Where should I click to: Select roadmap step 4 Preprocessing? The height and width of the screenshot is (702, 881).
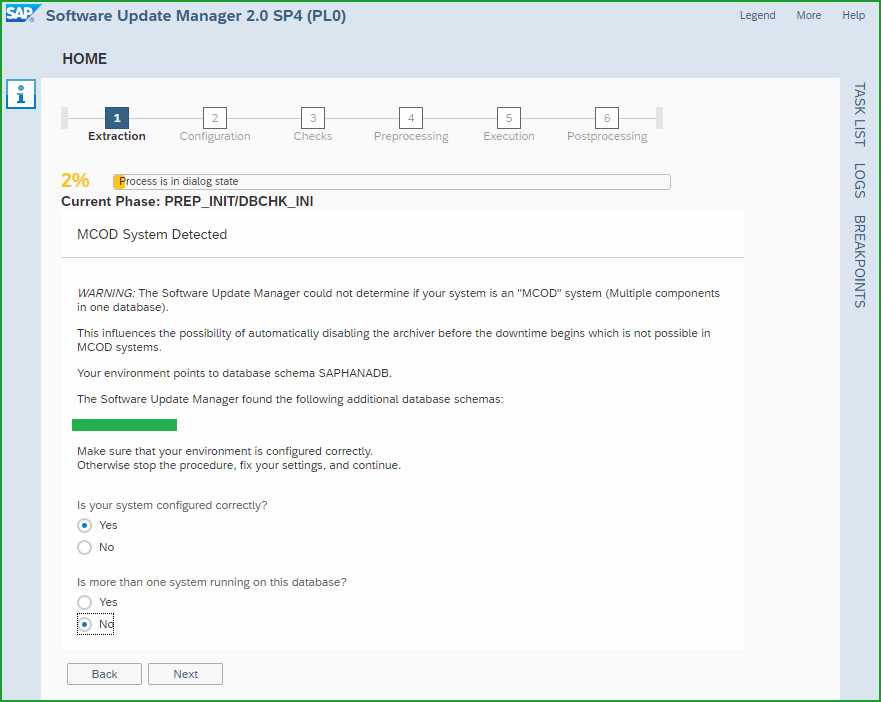[411, 118]
